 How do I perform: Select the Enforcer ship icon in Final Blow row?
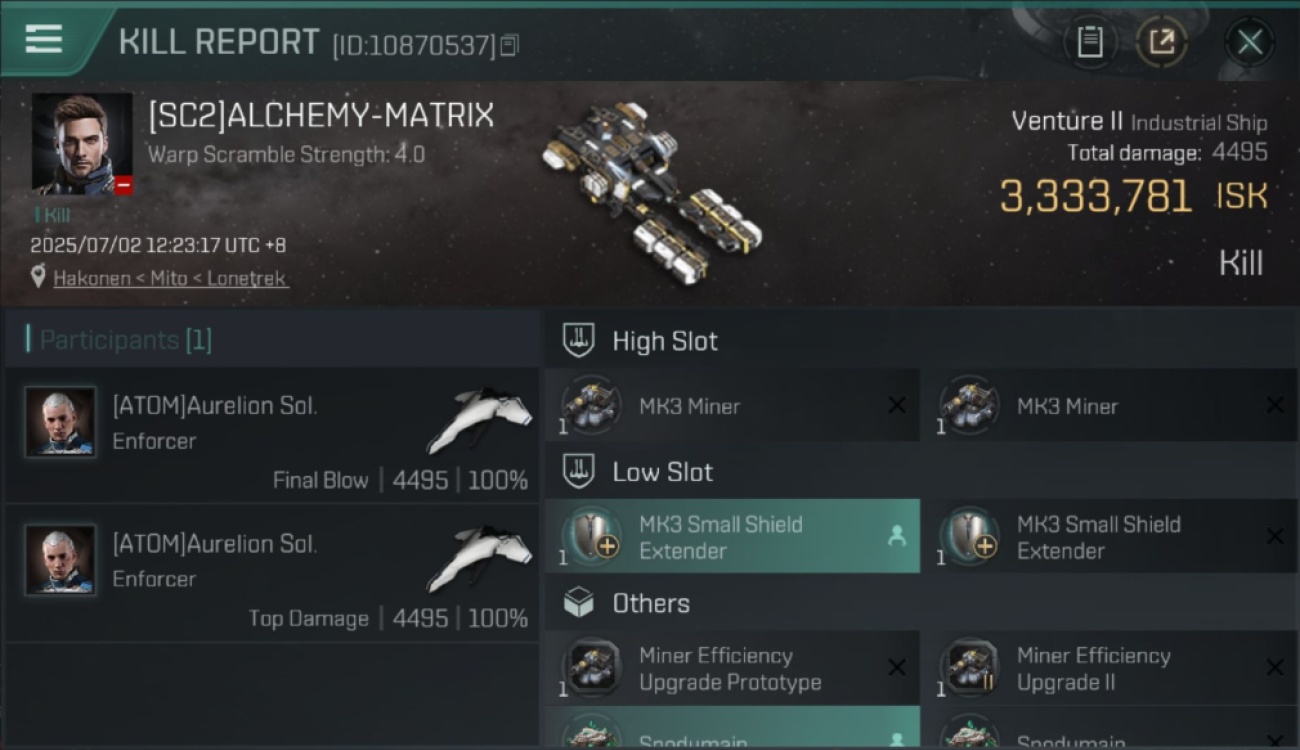480,420
